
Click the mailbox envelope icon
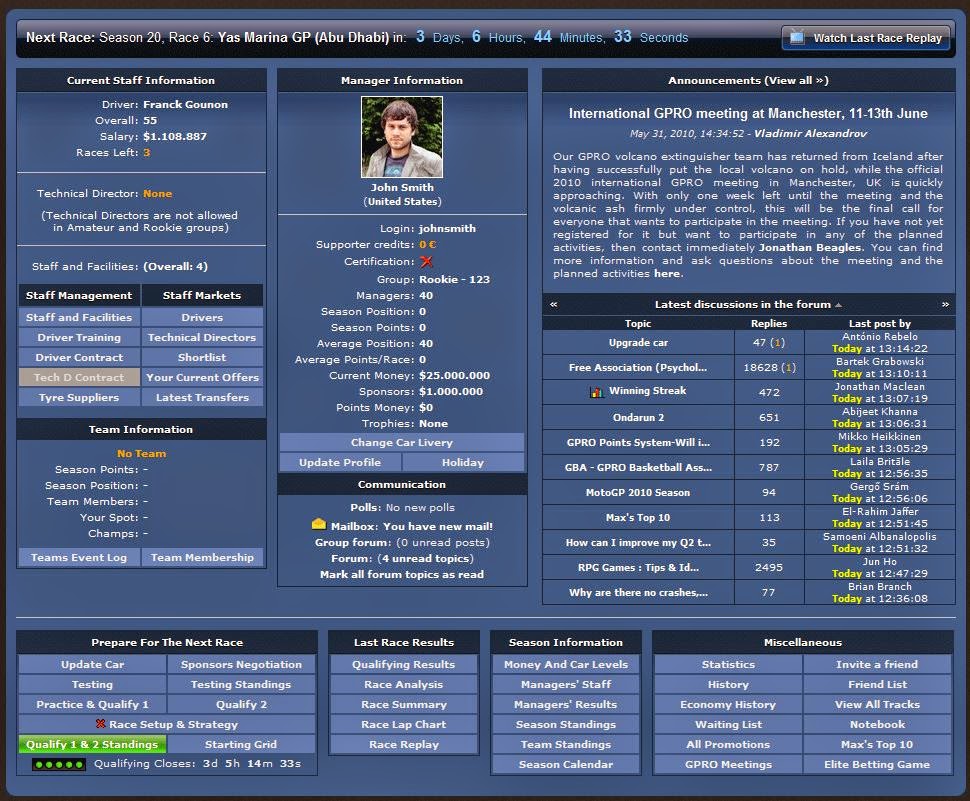pyautogui.click(x=319, y=525)
